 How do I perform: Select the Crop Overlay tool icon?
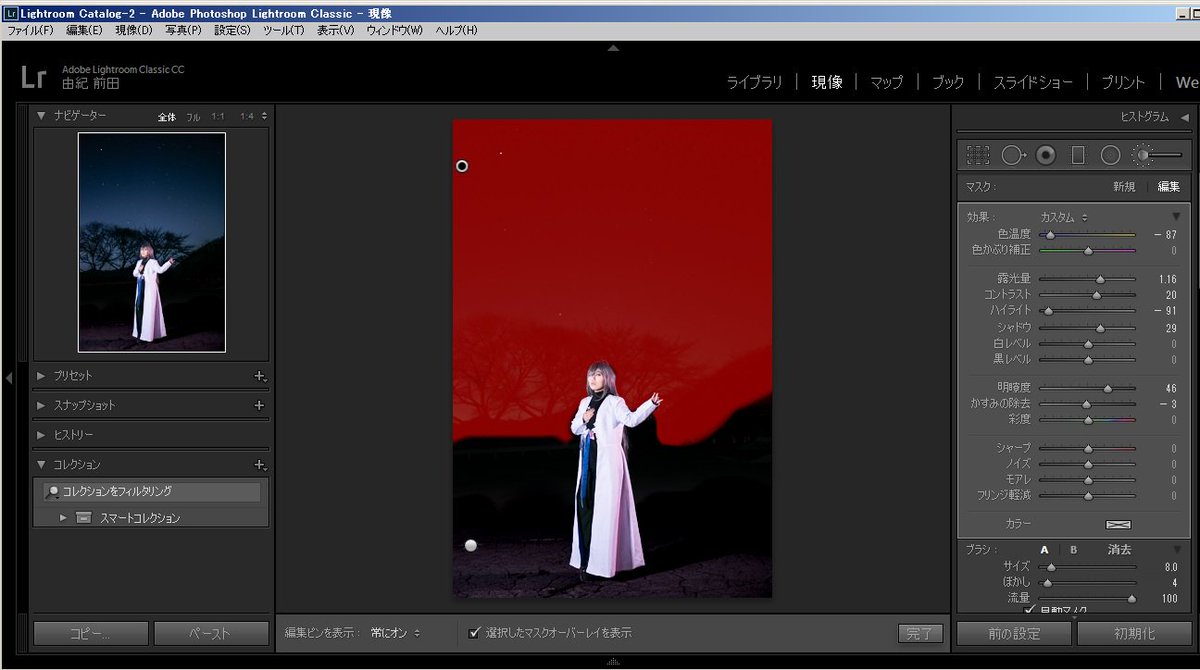[978, 155]
